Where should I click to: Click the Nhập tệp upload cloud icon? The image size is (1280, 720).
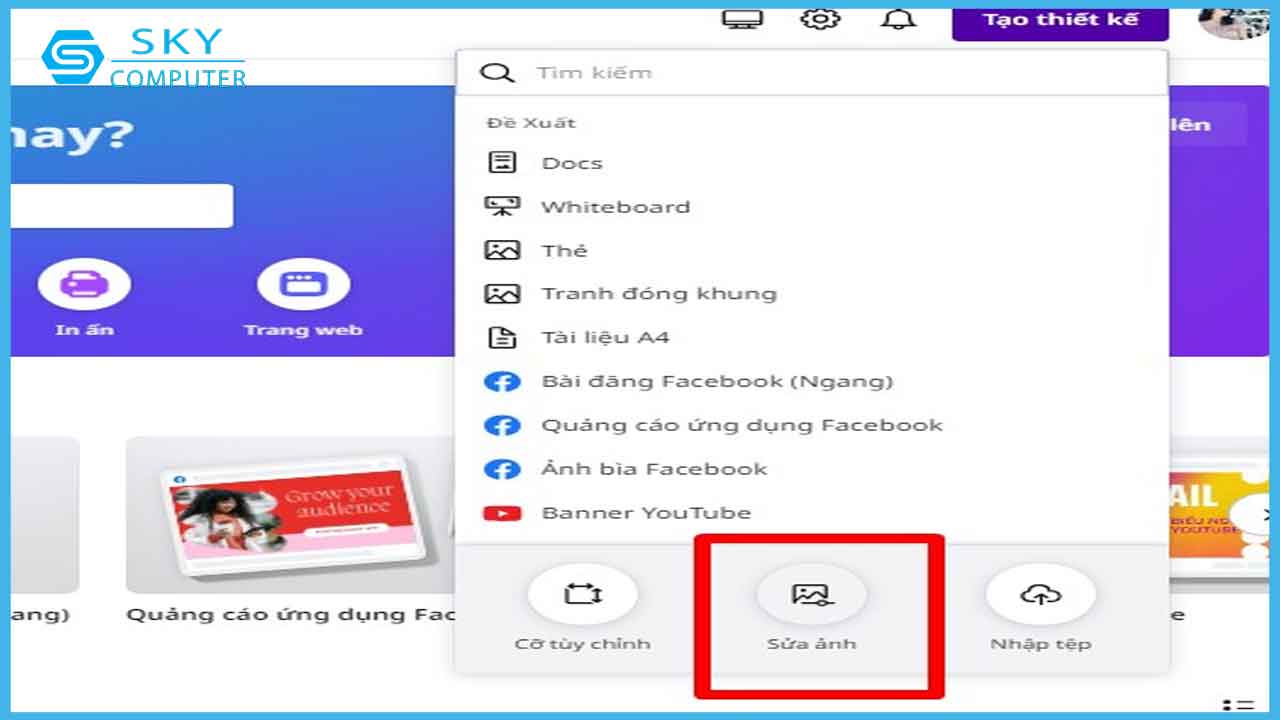pyautogui.click(x=1040, y=595)
